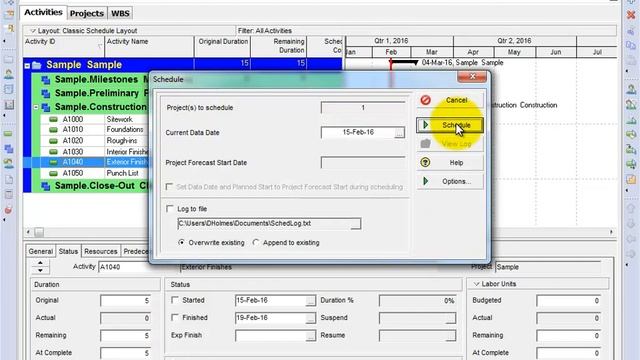Click the horizontal scrollbar thumb in activity table
Viewport: 640px width, 360px height.
39,232
